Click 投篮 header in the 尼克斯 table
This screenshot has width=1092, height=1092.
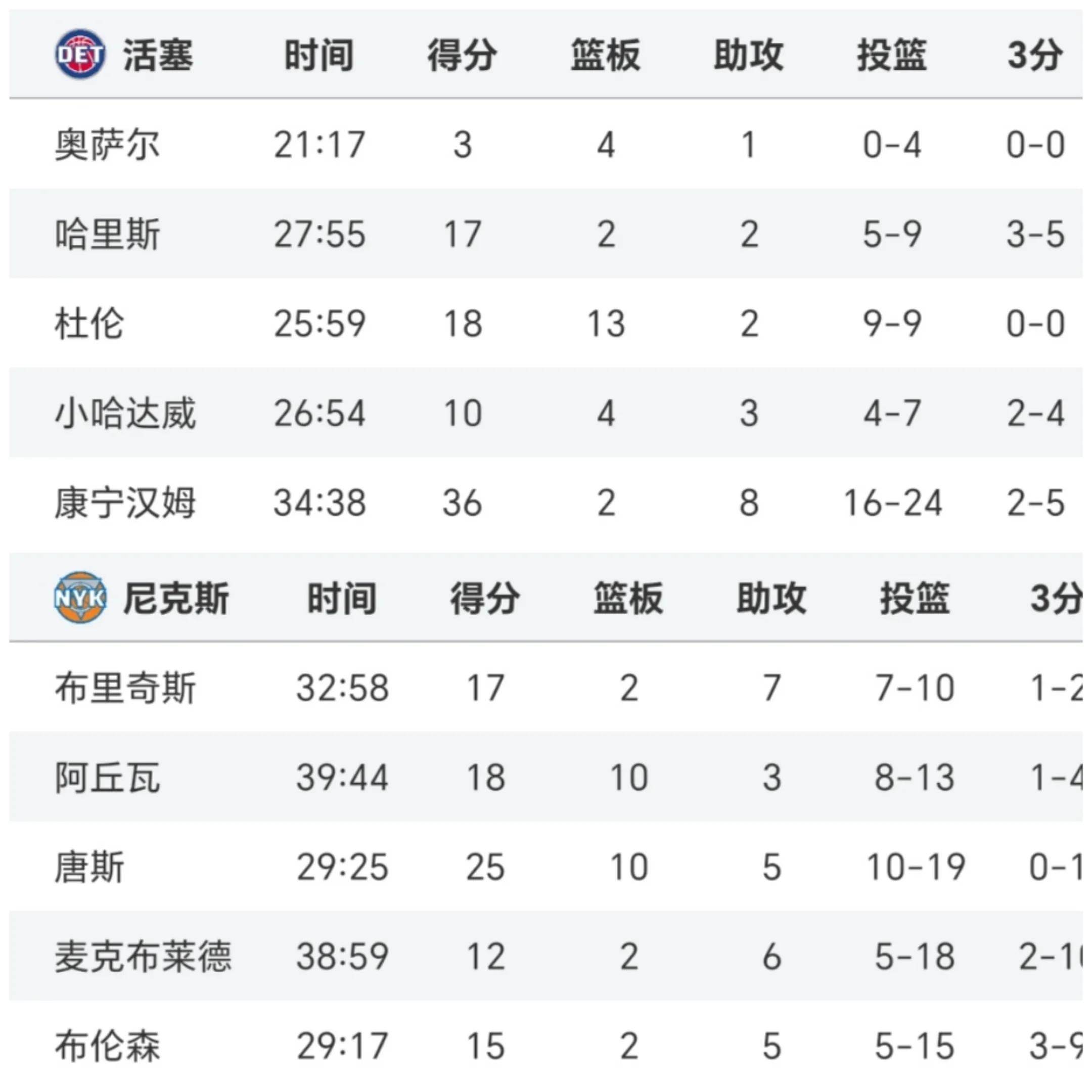[x=914, y=599]
